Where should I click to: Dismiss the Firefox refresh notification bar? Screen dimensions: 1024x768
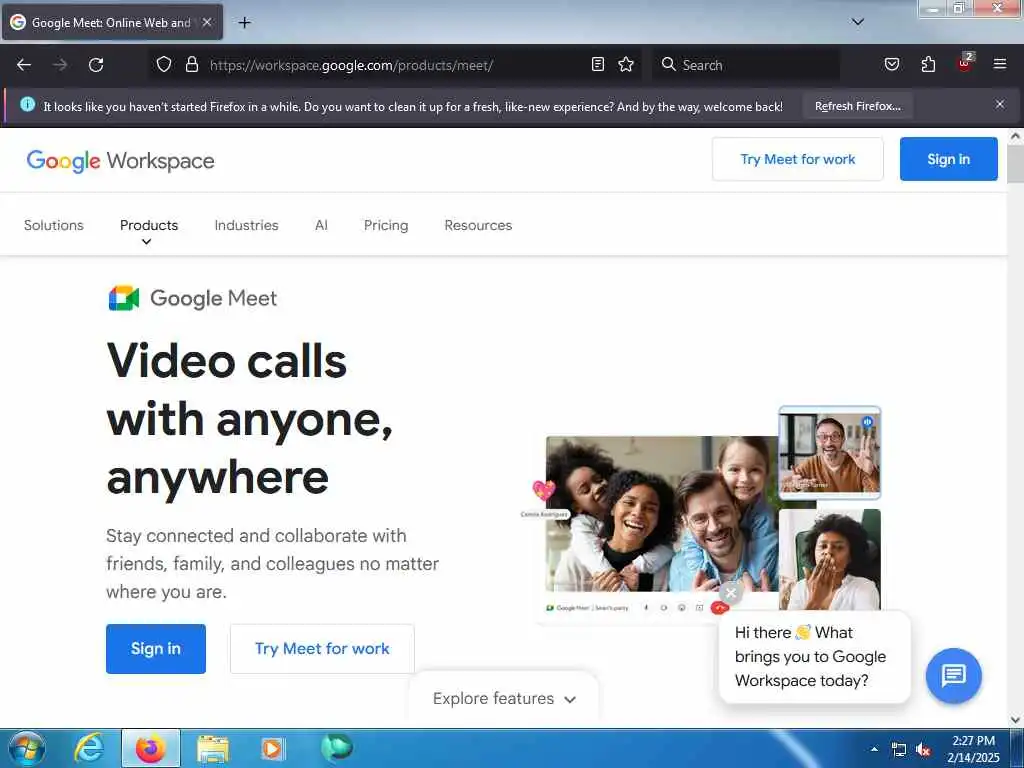pos(999,104)
